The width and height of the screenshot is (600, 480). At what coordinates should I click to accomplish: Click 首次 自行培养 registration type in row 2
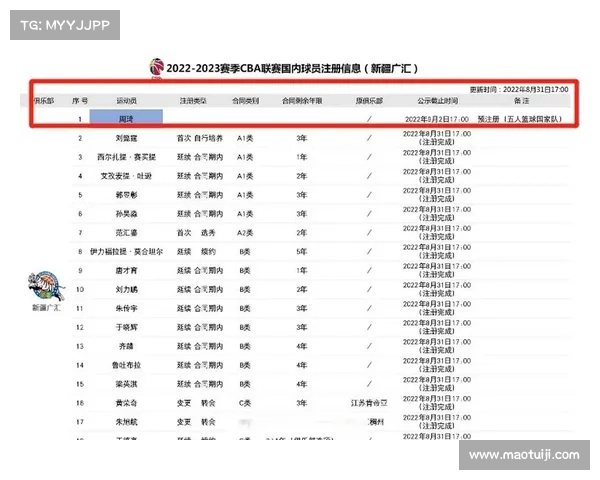click(x=200, y=138)
